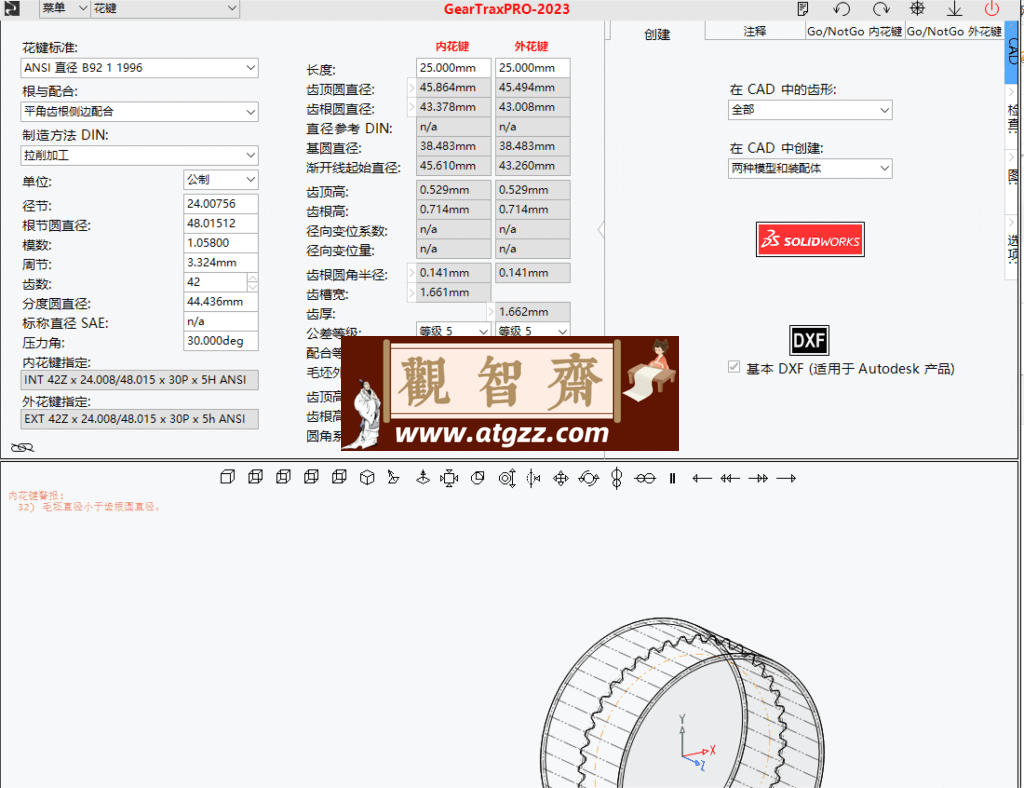
Task: Click the GearTrax logo icon at top-left
Action: point(12,8)
